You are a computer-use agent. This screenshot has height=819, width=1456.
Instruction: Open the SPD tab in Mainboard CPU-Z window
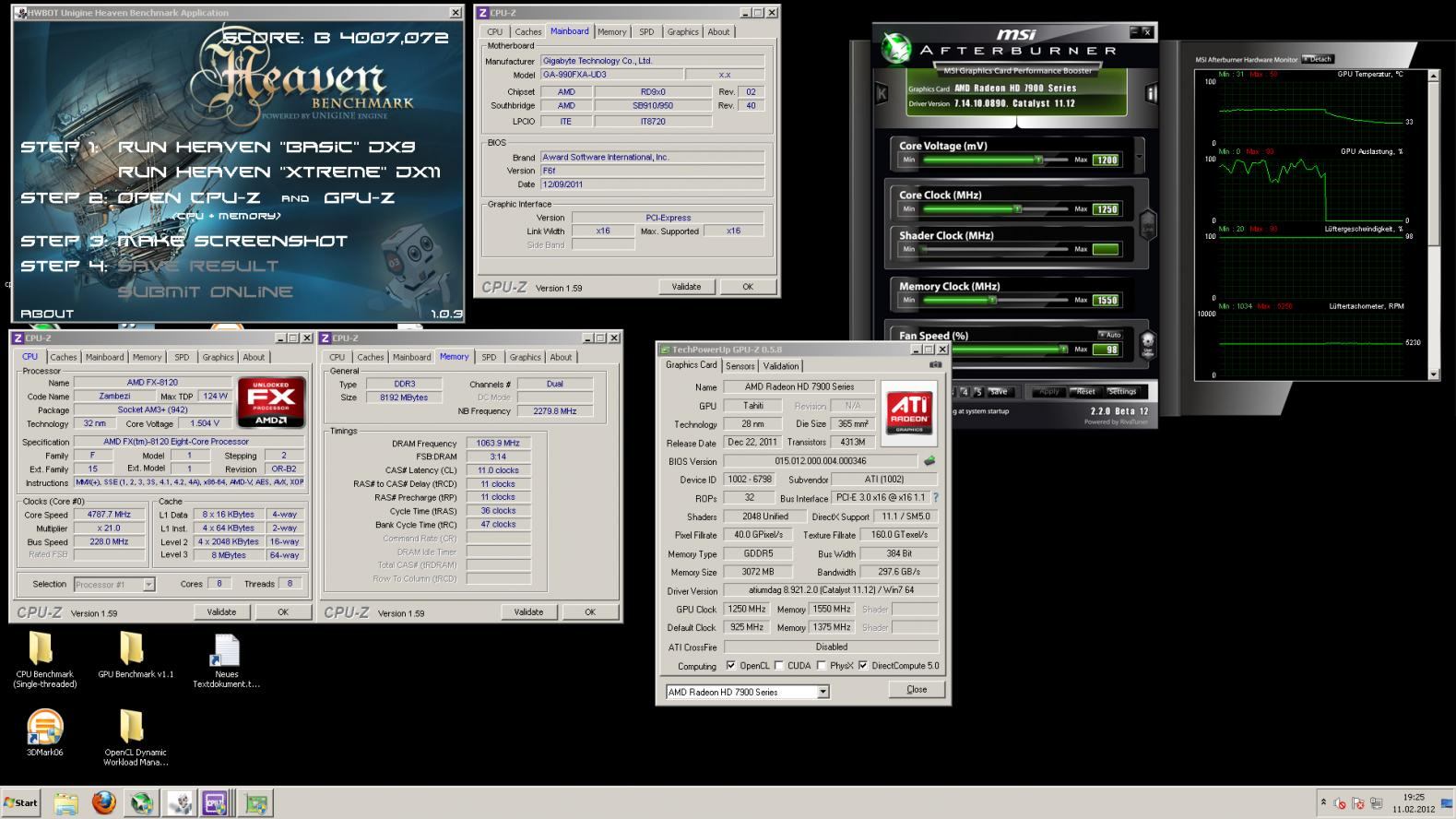point(646,32)
